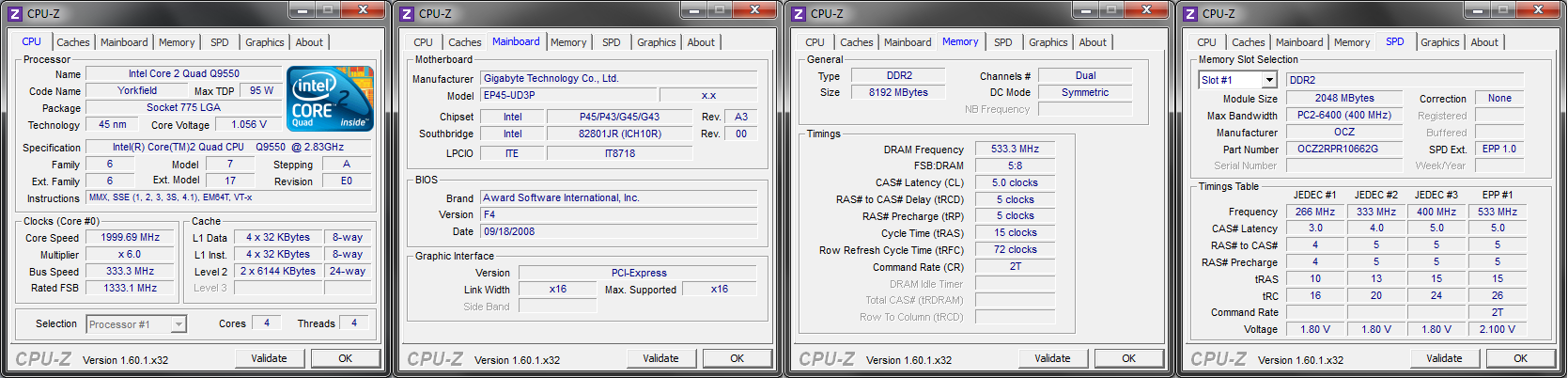Select Graphics tab in the Mainboard window

point(657,42)
